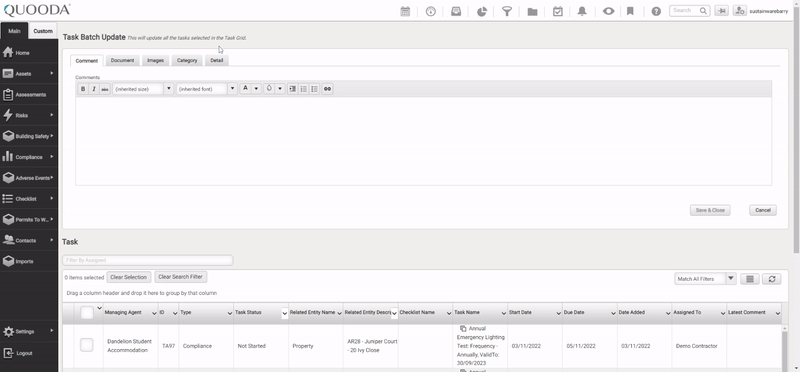This screenshot has width=800, height=372.
Task: Select the Custom sidebar tab
Action: [x=43, y=31]
